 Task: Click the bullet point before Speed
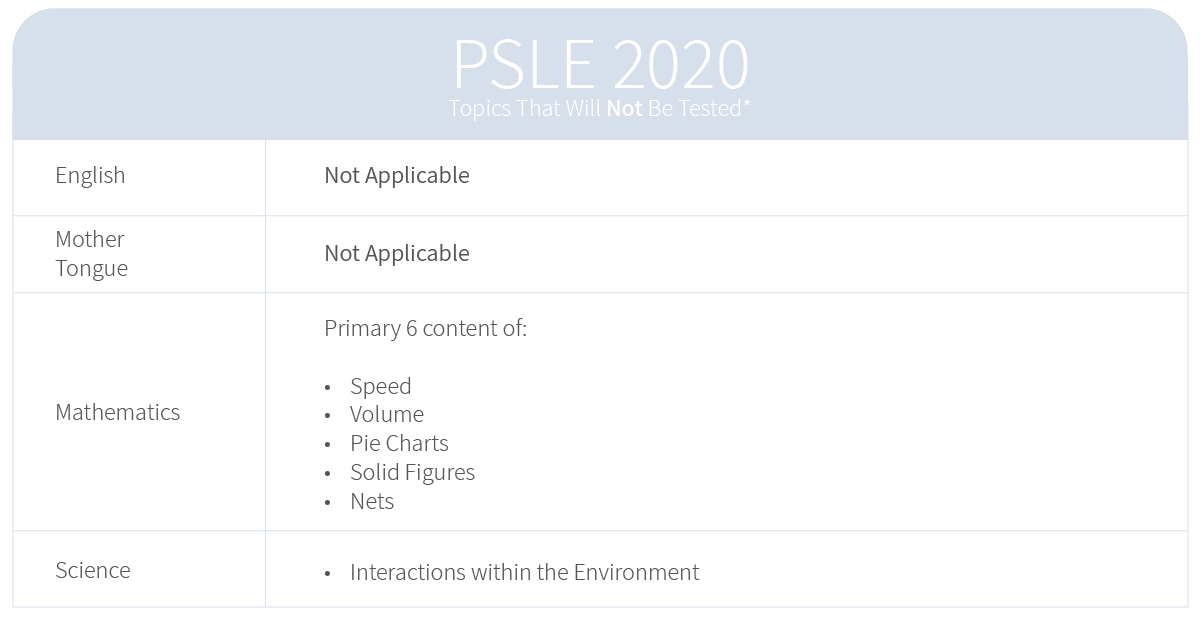tap(328, 388)
